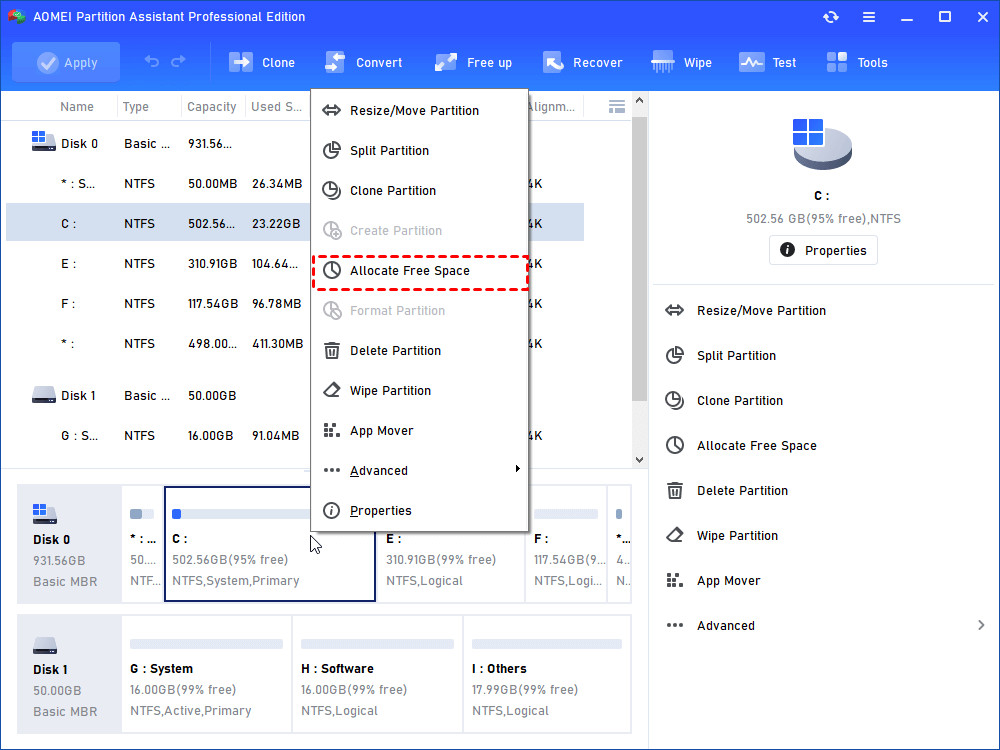Expand Advanced chevron in right panel

[981, 626]
